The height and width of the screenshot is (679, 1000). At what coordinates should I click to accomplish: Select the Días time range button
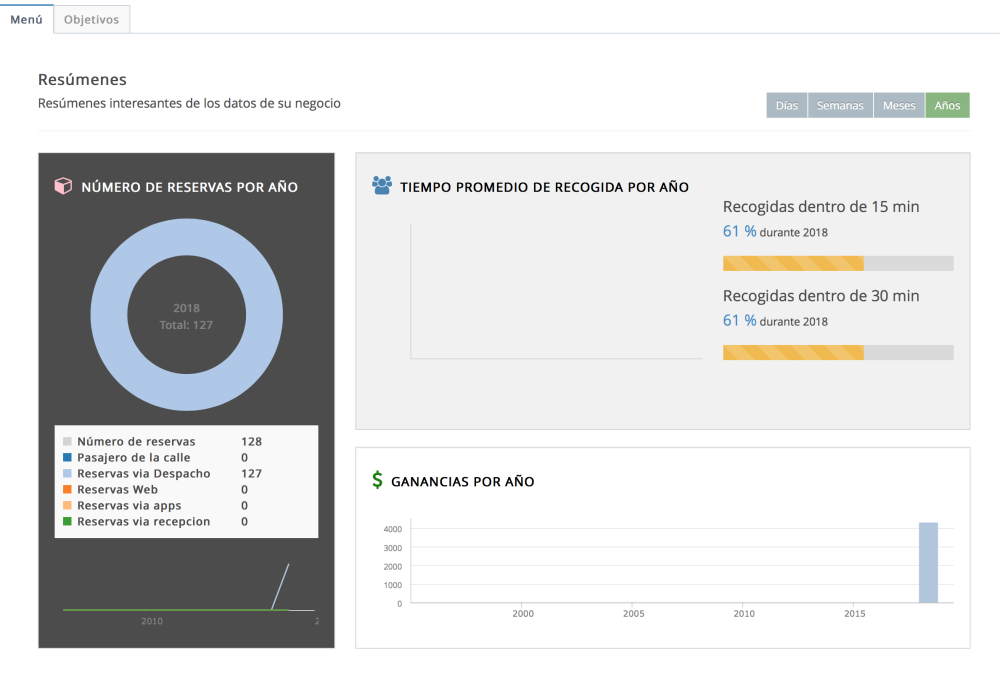(787, 105)
